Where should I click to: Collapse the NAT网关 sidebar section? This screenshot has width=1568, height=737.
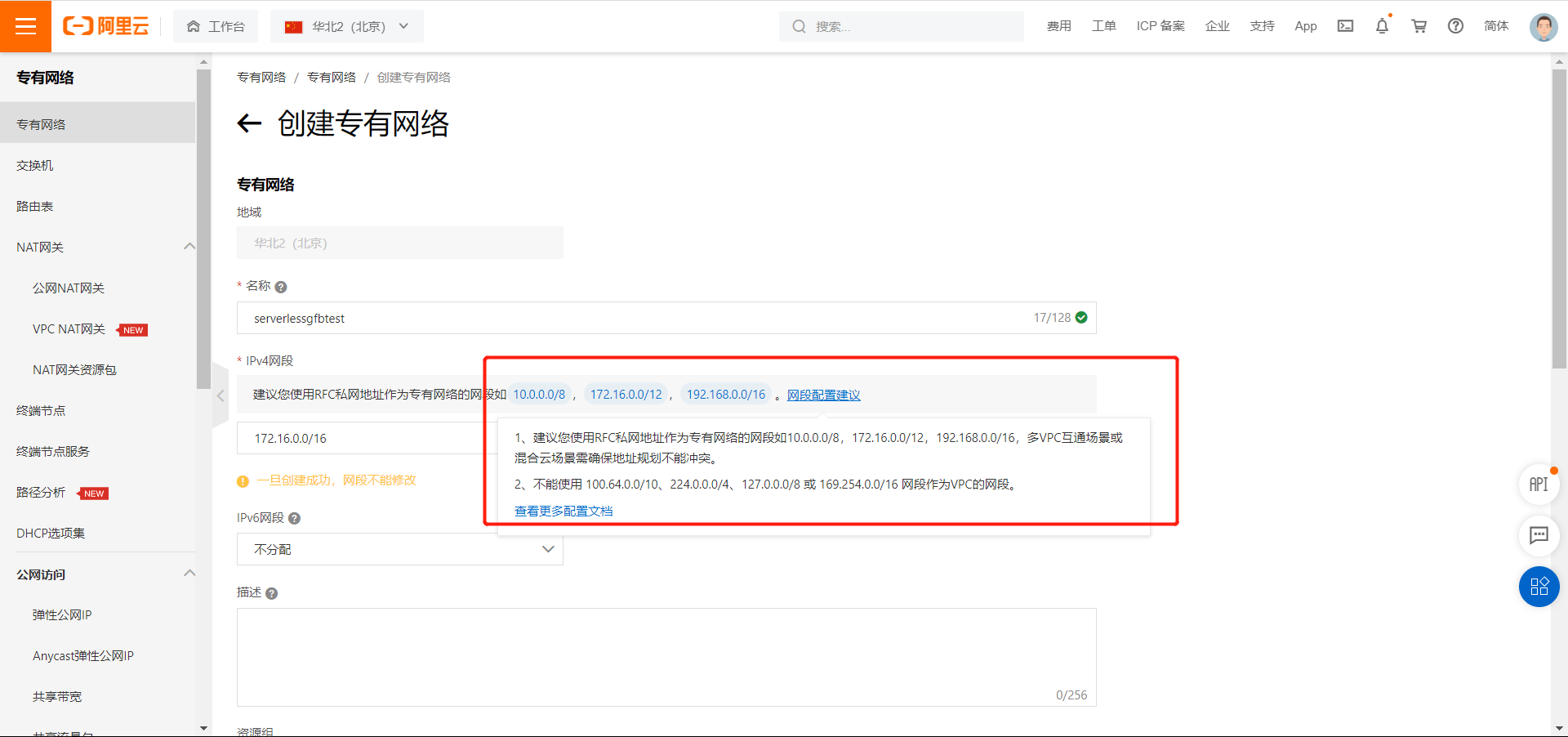[x=189, y=246]
